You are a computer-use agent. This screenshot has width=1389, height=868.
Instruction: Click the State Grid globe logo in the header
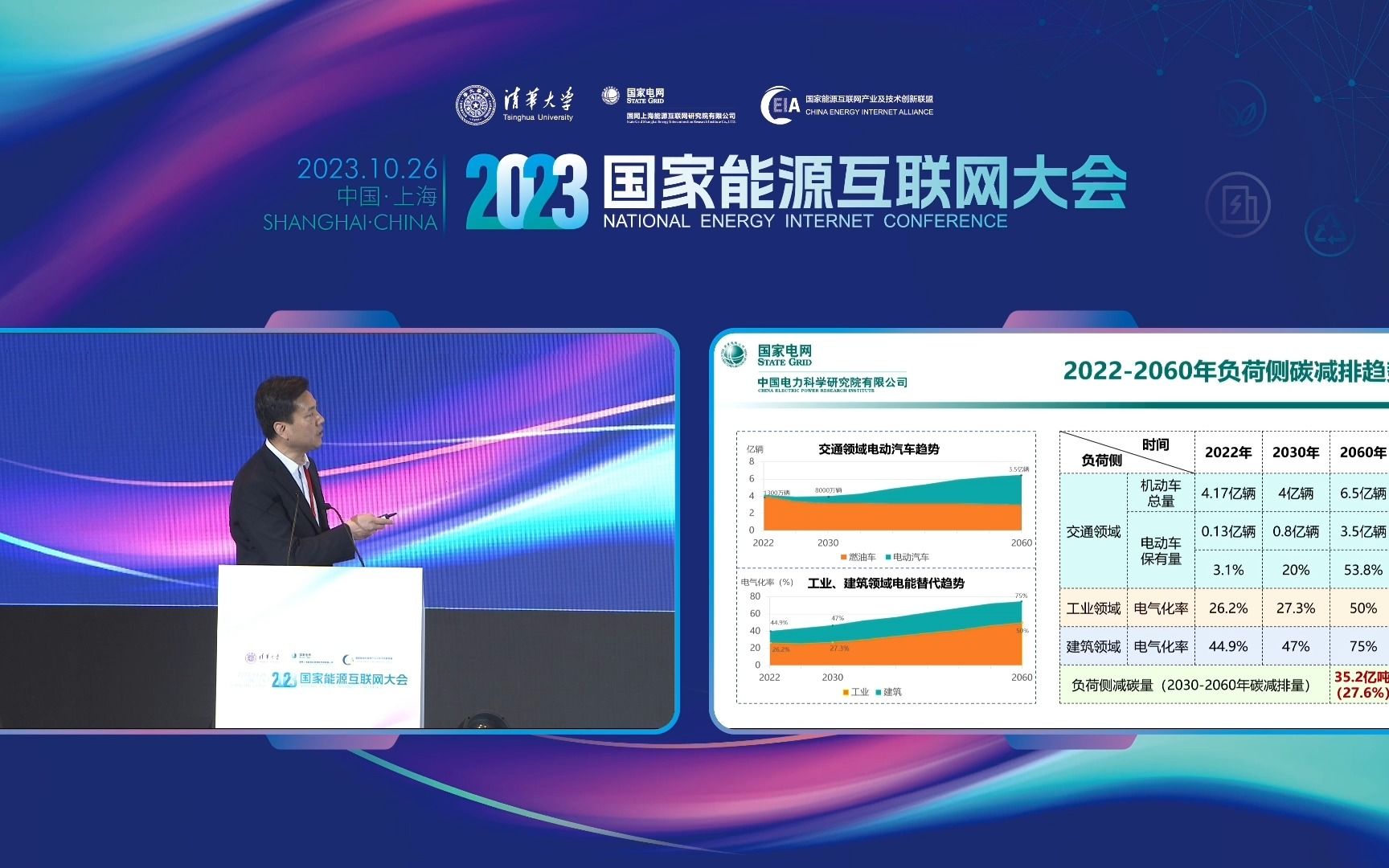coord(611,96)
